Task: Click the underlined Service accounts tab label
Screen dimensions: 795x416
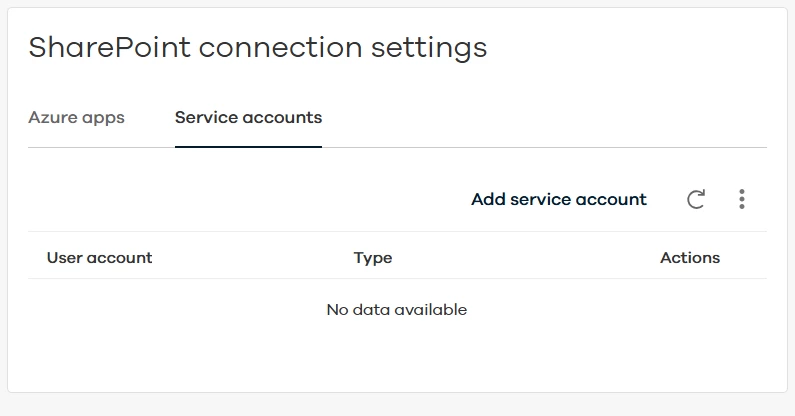Action: coord(248,118)
